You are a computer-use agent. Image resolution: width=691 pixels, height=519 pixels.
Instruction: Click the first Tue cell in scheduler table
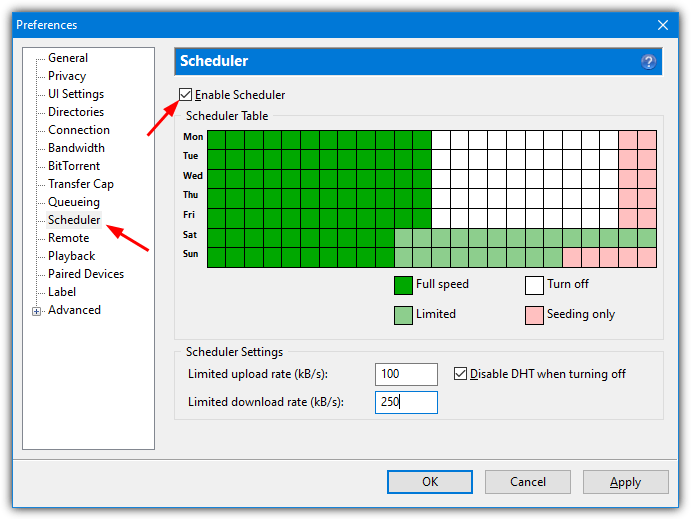[216, 159]
